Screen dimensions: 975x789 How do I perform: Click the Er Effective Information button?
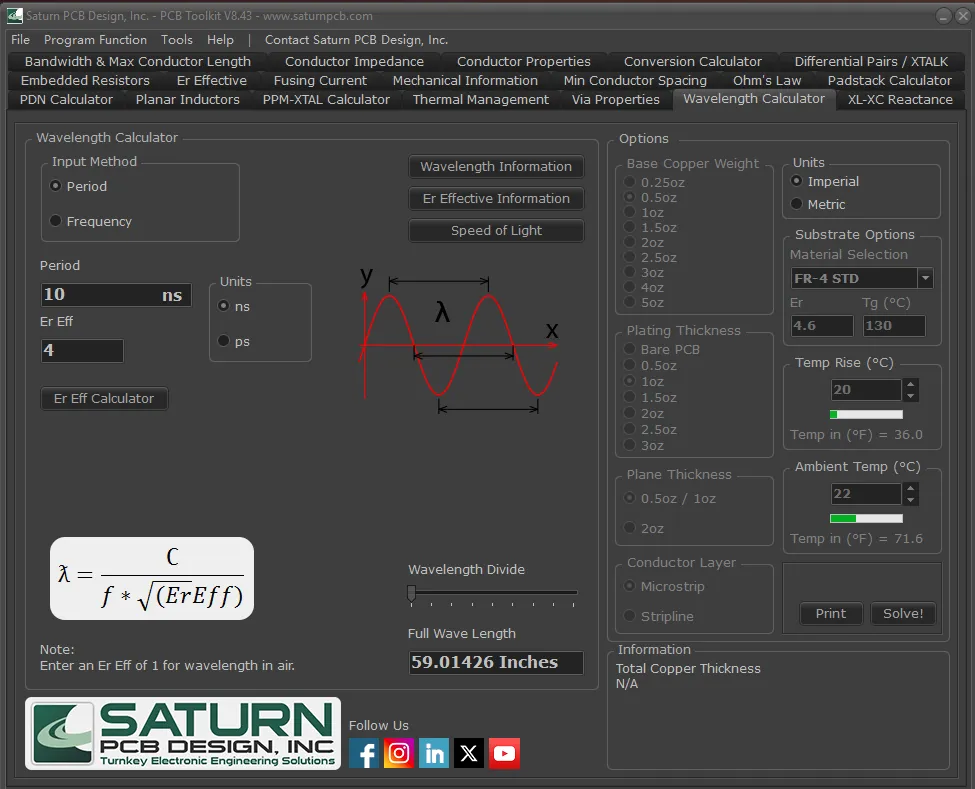(496, 198)
